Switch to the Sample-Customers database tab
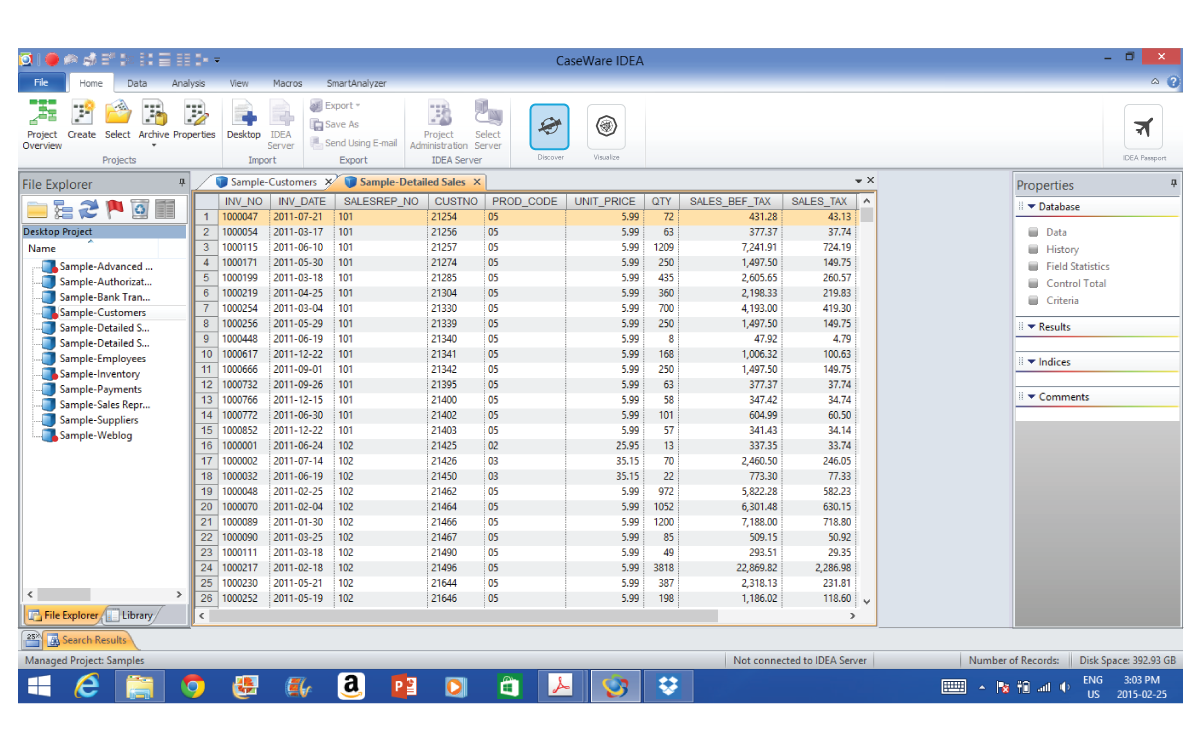This screenshot has height=750, width=1200. 273,182
